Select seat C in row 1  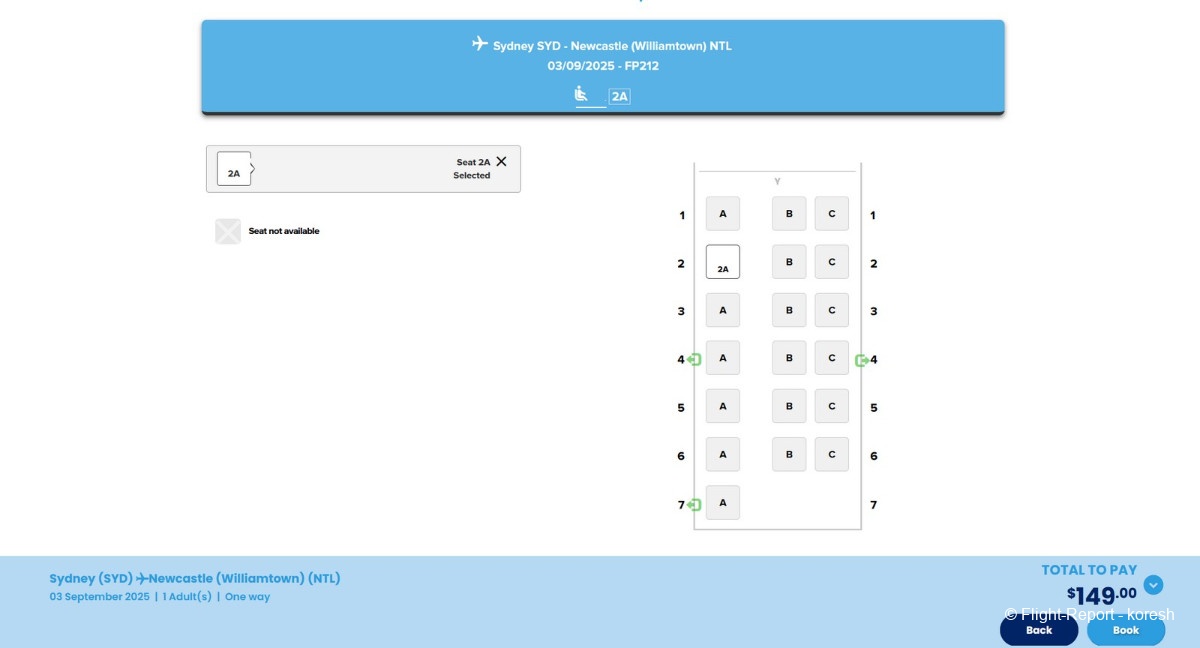click(831, 213)
